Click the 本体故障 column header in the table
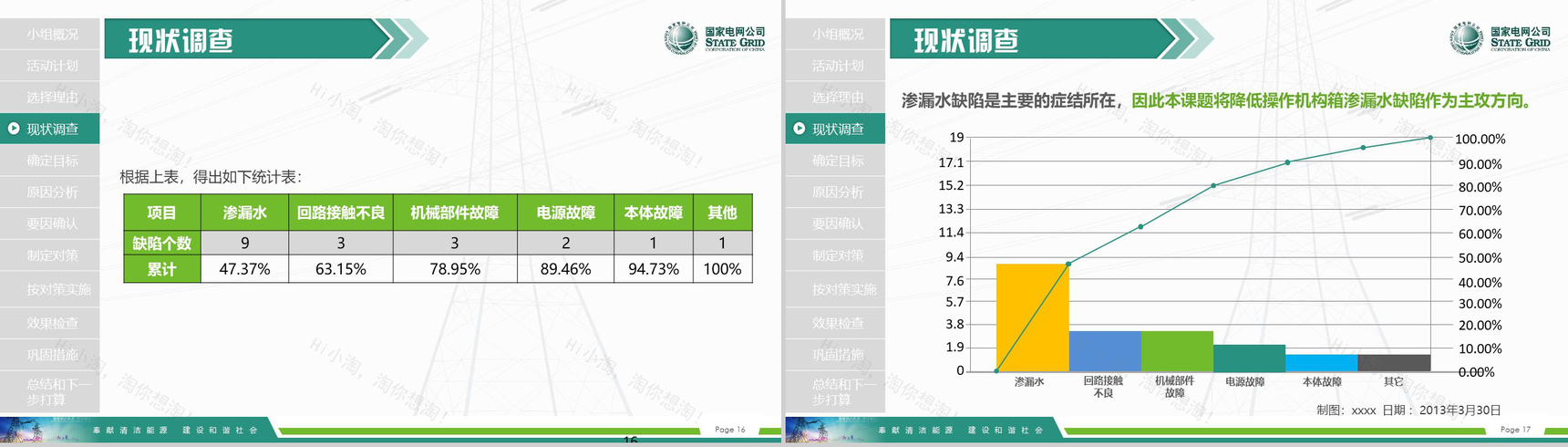 click(x=654, y=213)
